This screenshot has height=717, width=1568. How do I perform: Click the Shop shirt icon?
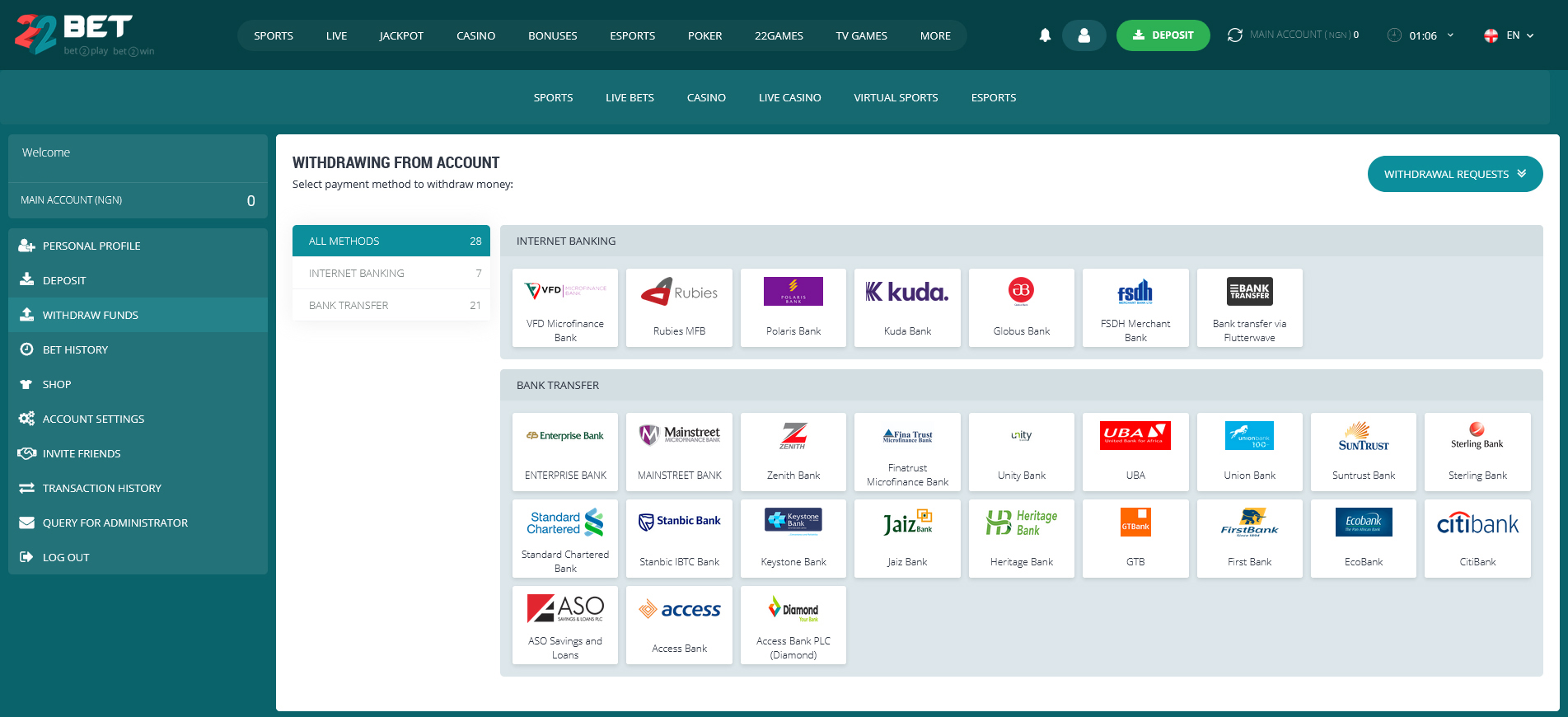pyautogui.click(x=26, y=384)
